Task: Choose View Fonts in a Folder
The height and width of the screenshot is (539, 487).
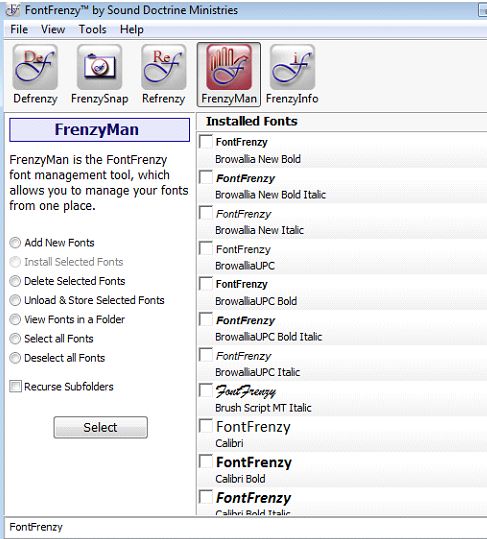Action: (x=15, y=320)
